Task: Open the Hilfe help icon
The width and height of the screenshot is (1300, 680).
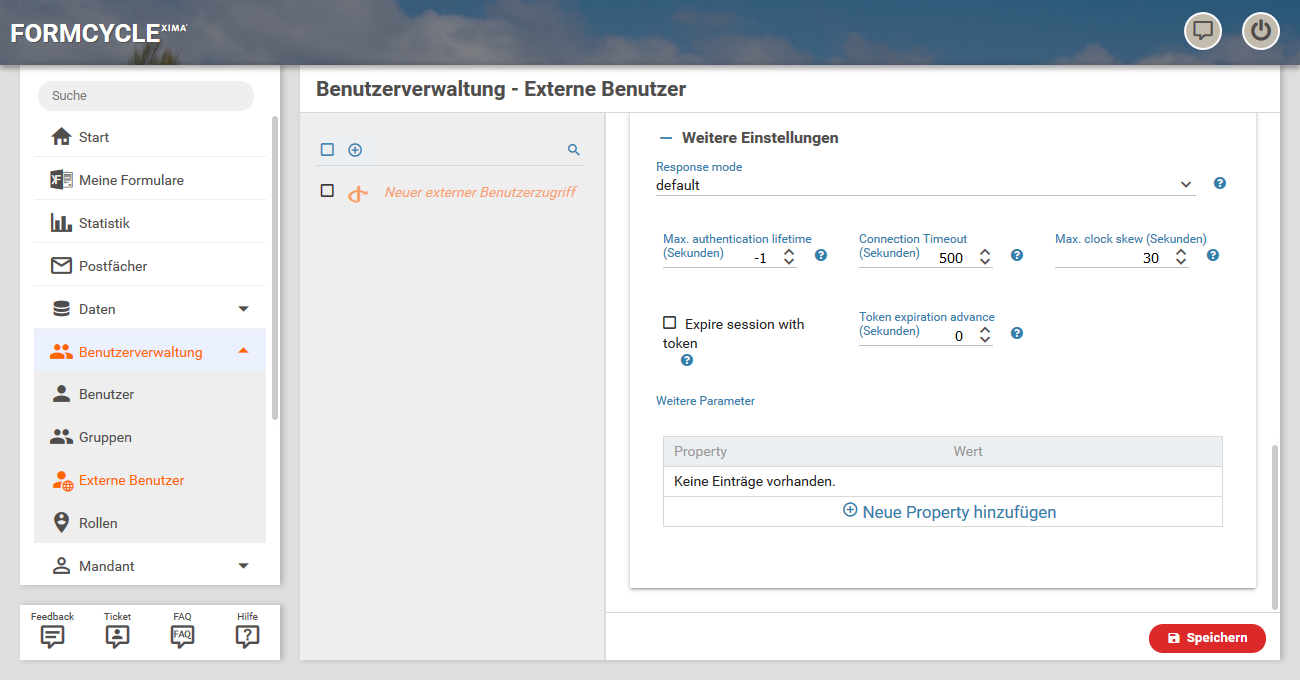Action: [247, 632]
